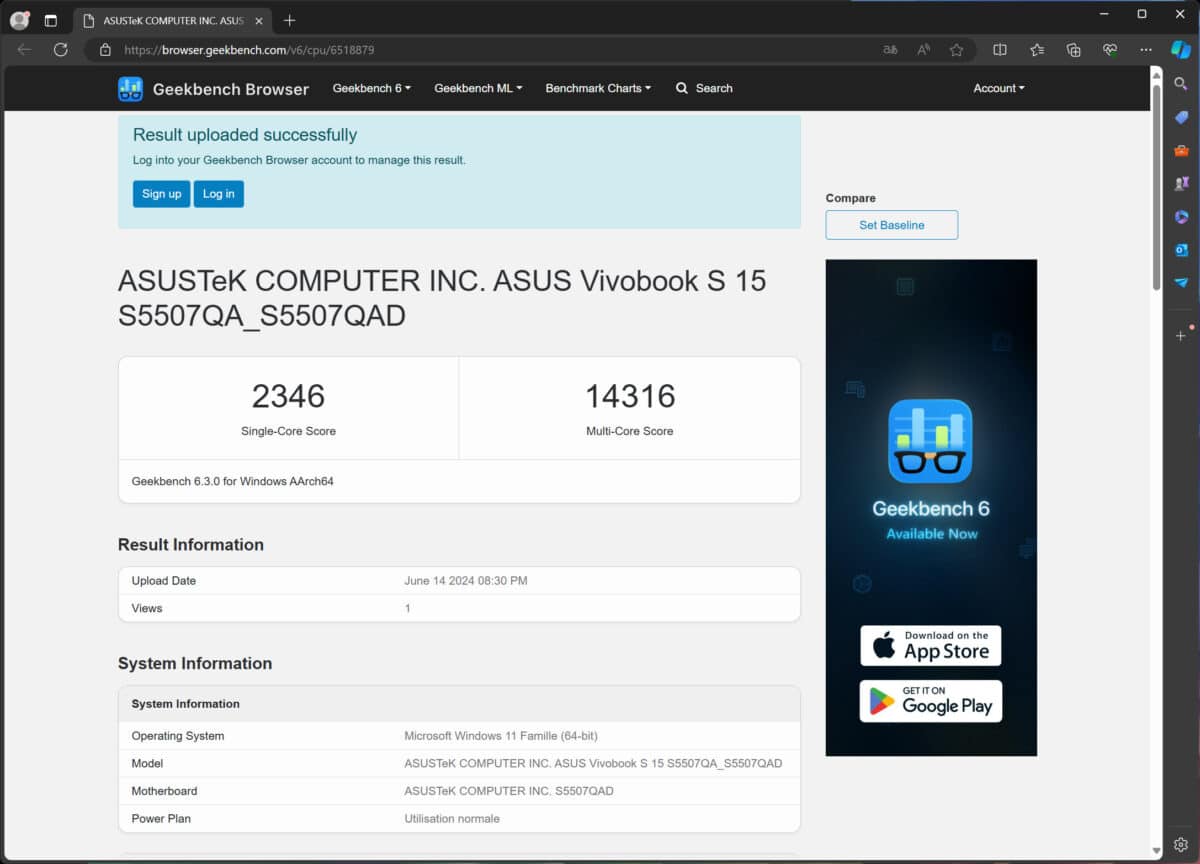
Task: Add this page to favorites with star
Action: (957, 49)
